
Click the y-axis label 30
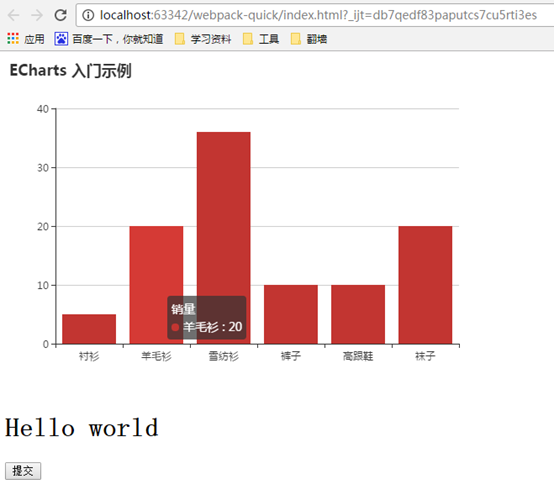click(43, 168)
